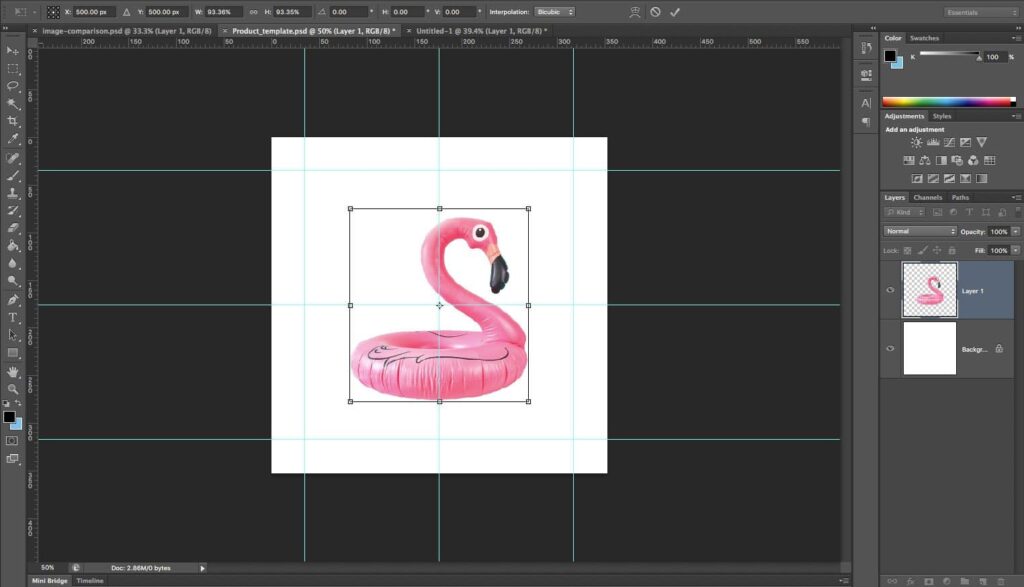Screen dimensions: 1024x587
Task: Open the Swatches panel tab
Action: 923,38
